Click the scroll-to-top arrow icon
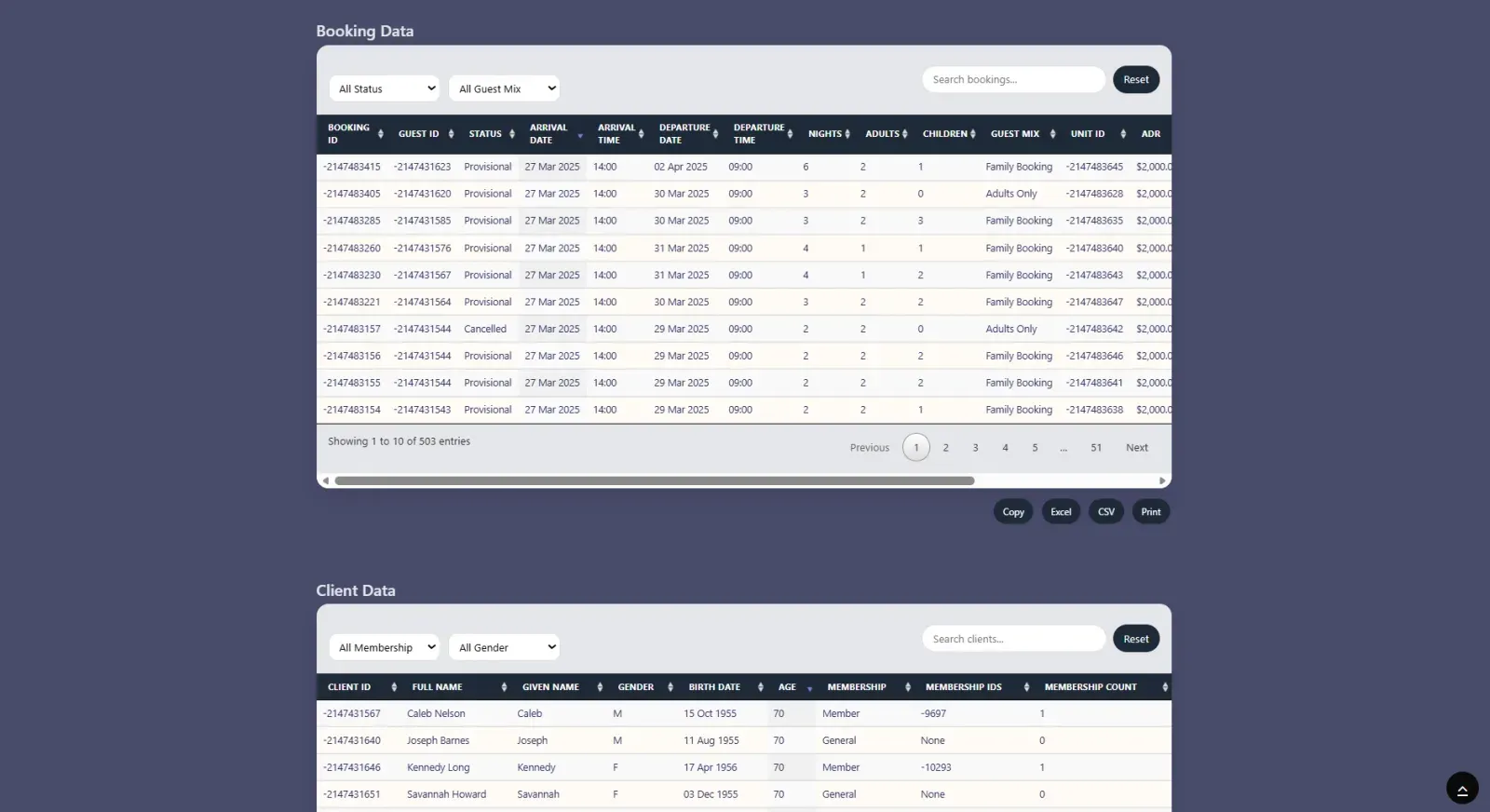This screenshot has width=1490, height=812. [x=1462, y=789]
